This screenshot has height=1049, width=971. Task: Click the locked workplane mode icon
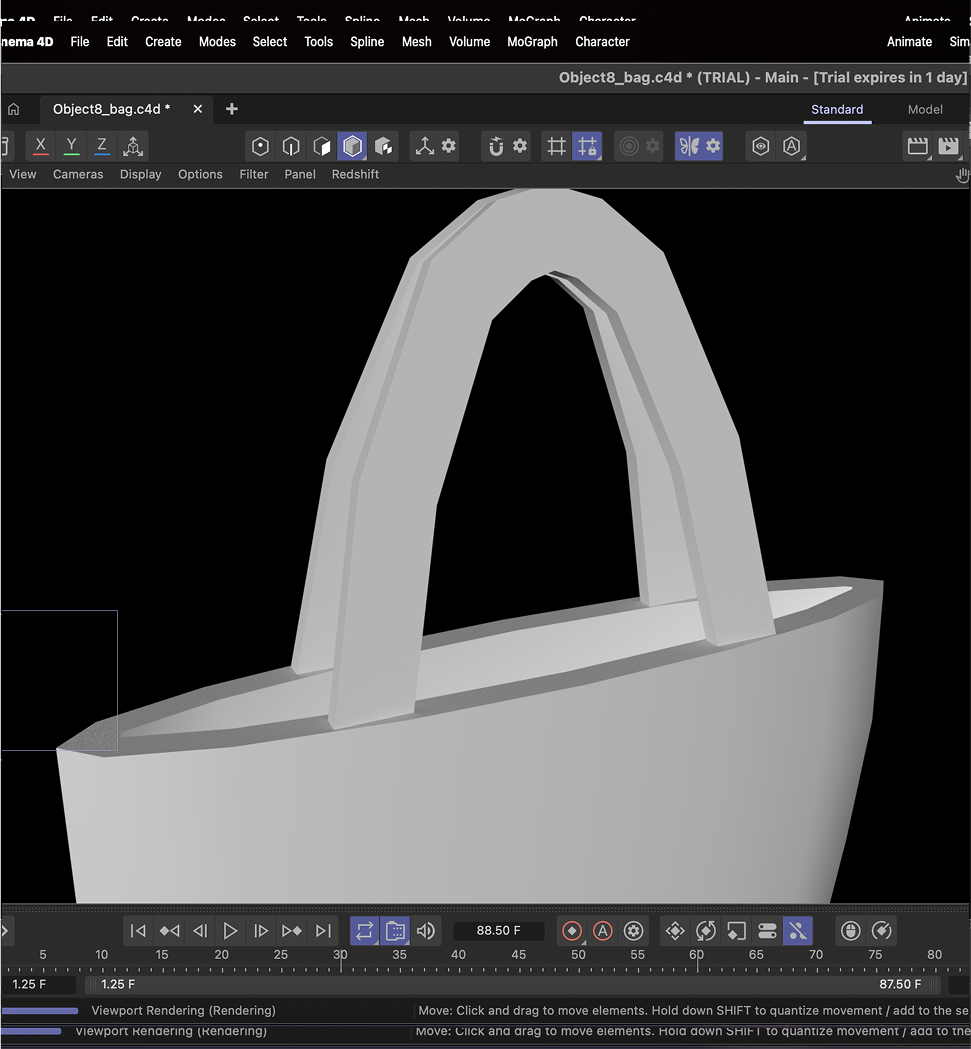(x=588, y=146)
